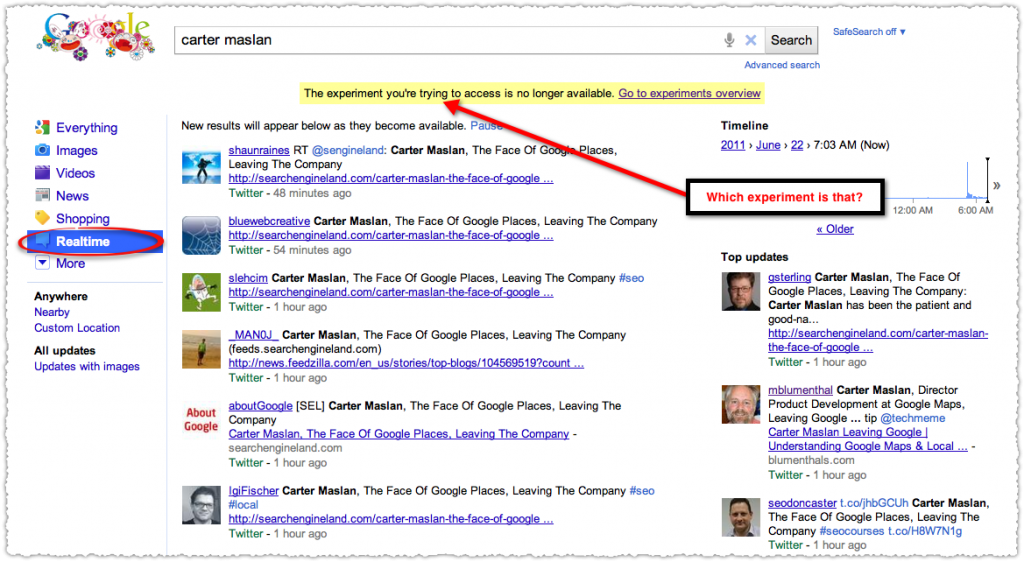Open aboutGoogle username link
The image size is (1024, 562).
point(261,406)
